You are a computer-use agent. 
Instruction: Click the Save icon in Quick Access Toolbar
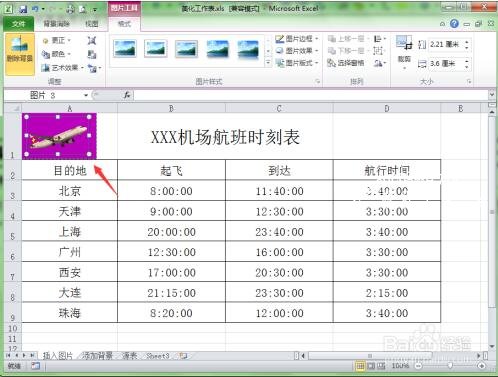tap(23, 9)
